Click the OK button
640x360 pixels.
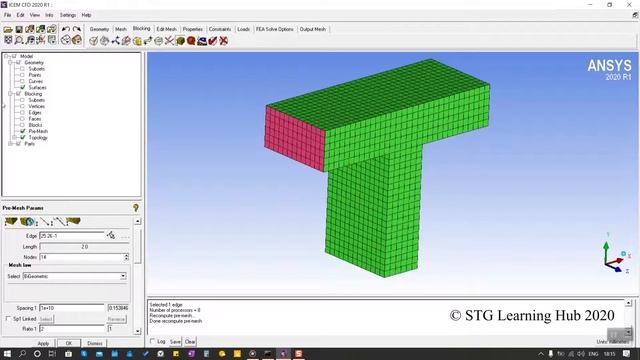point(69,343)
